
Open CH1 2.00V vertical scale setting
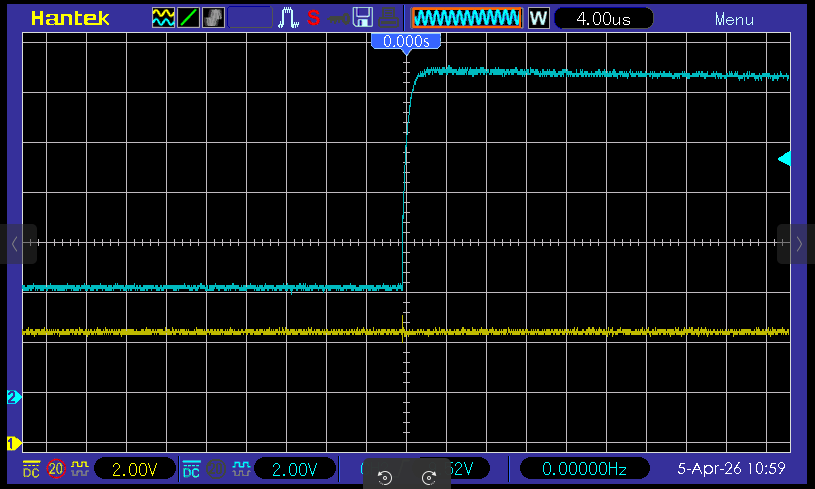click(130, 469)
